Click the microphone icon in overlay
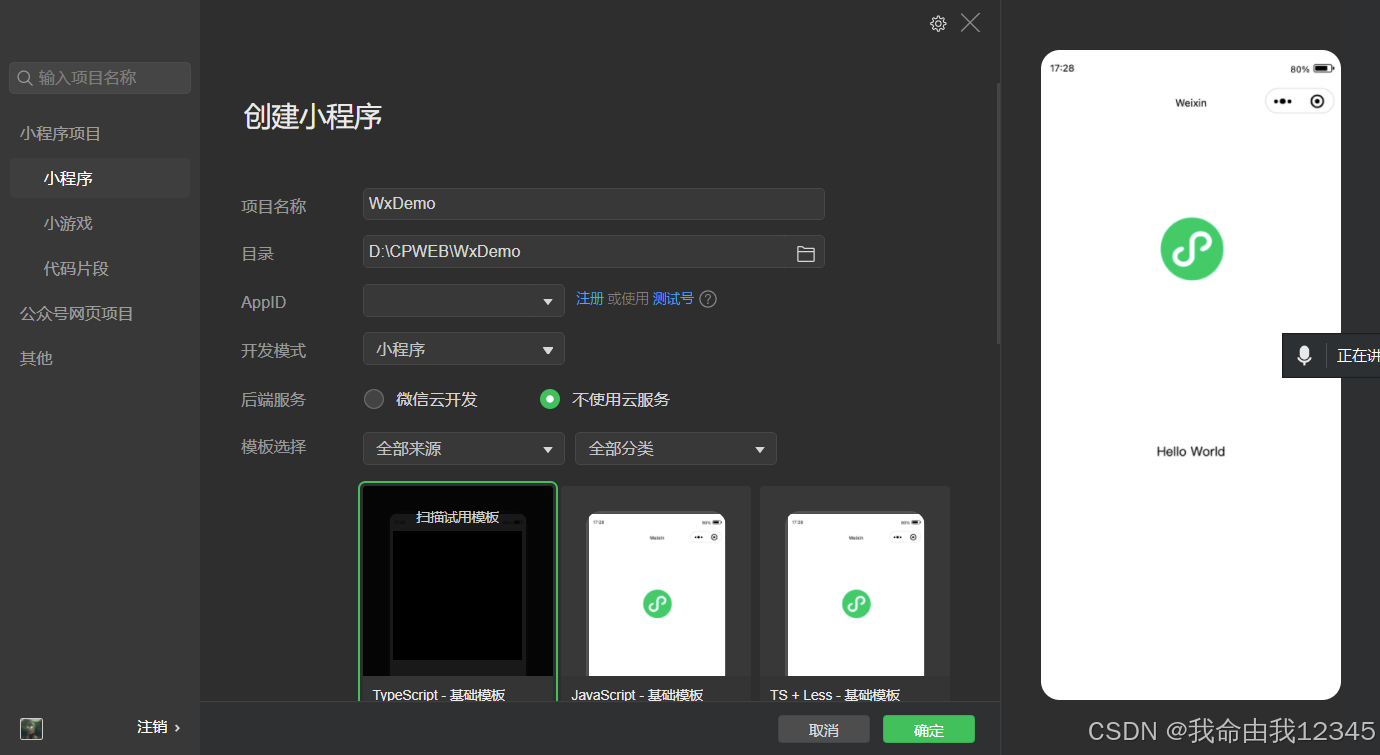The height and width of the screenshot is (755, 1380). (1304, 355)
